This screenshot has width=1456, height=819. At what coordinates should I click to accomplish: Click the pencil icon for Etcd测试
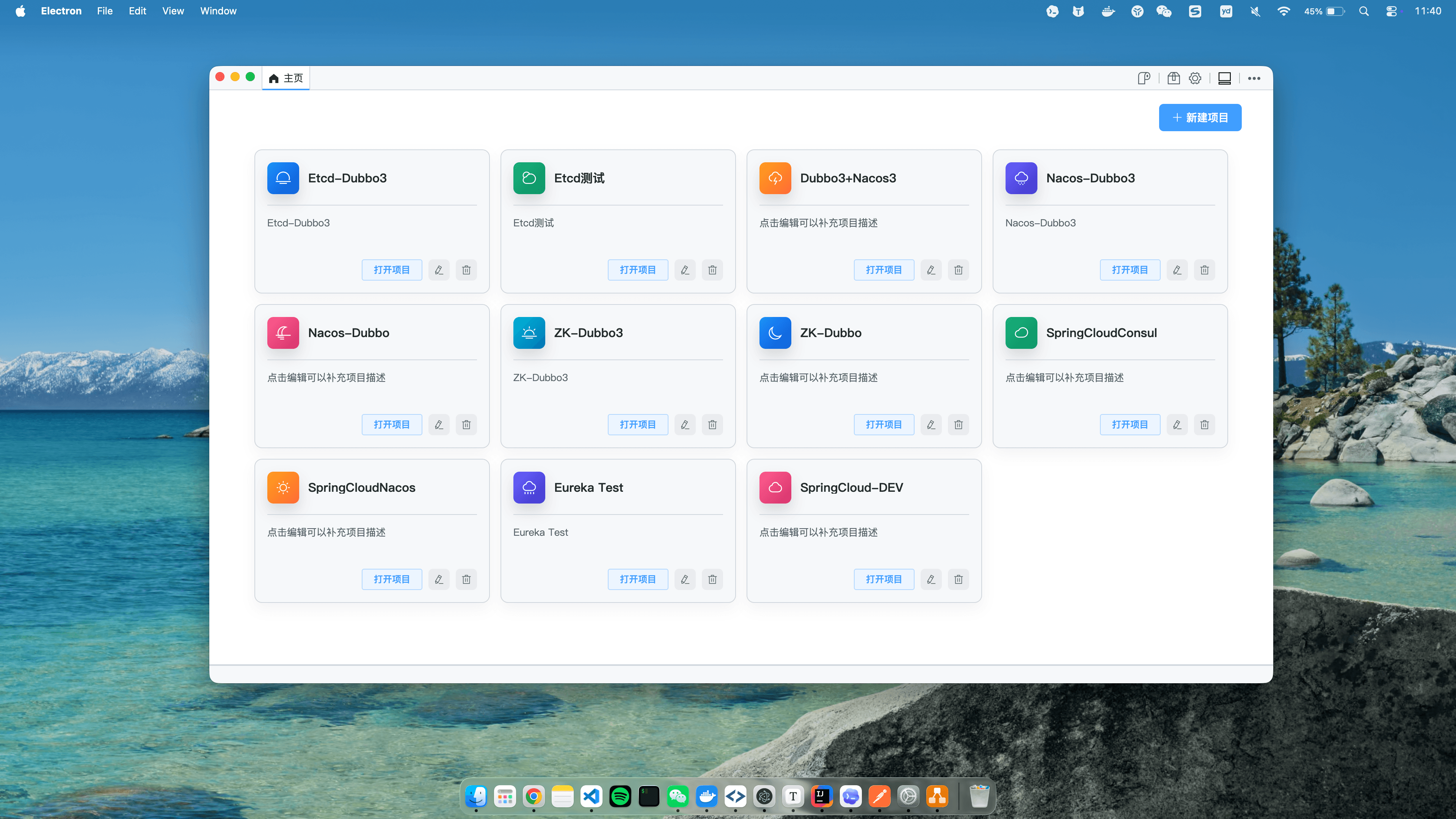pyautogui.click(x=684, y=270)
